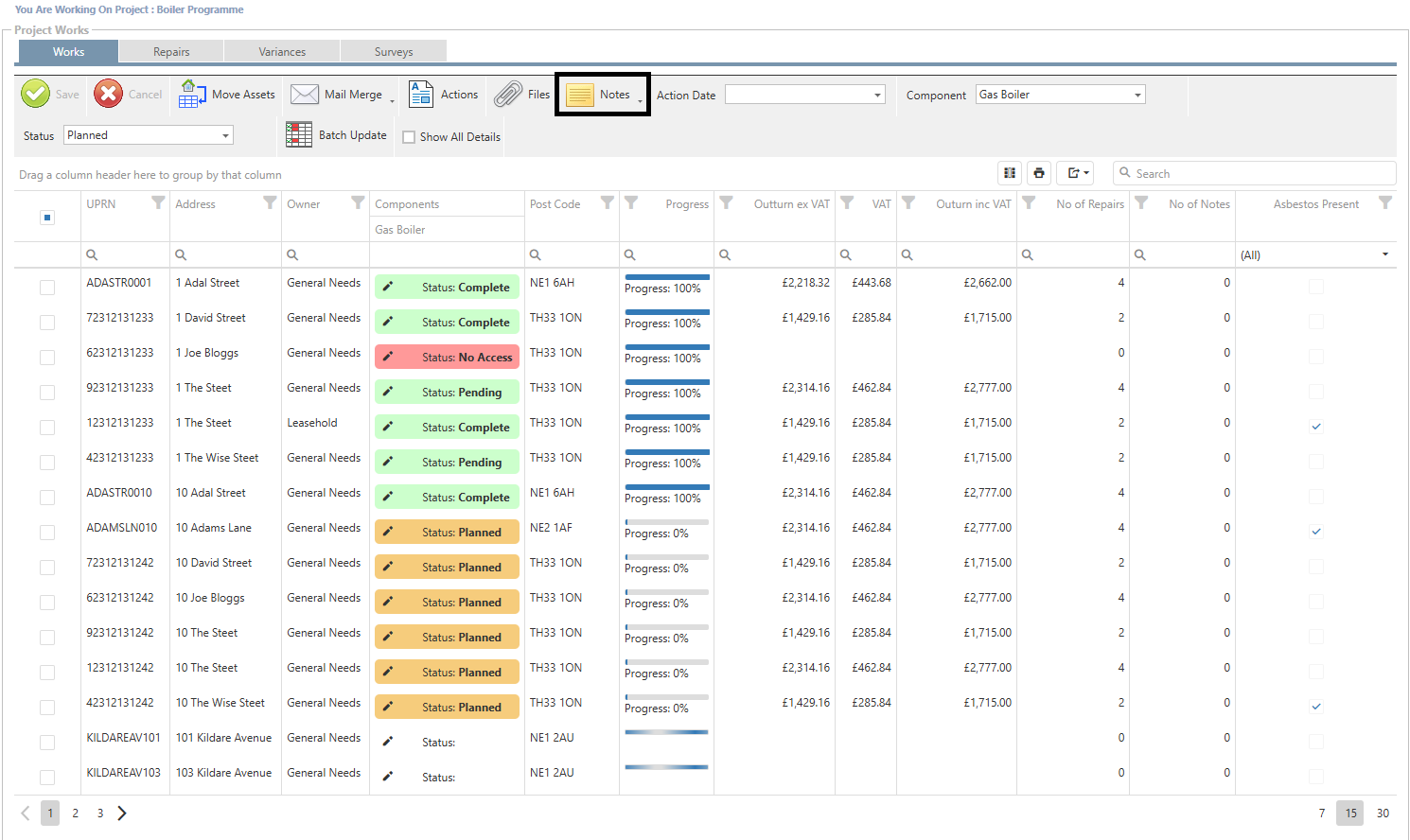Expand the Status dropdown showing Planned

click(x=225, y=135)
